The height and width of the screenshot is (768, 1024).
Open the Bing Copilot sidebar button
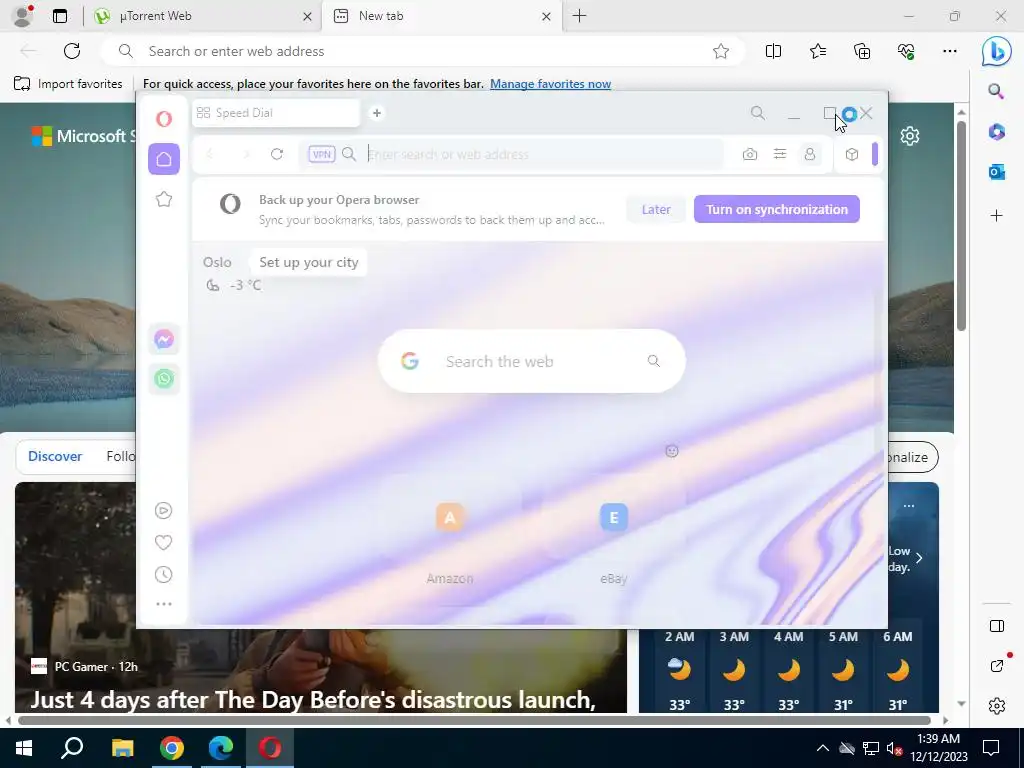(997, 52)
